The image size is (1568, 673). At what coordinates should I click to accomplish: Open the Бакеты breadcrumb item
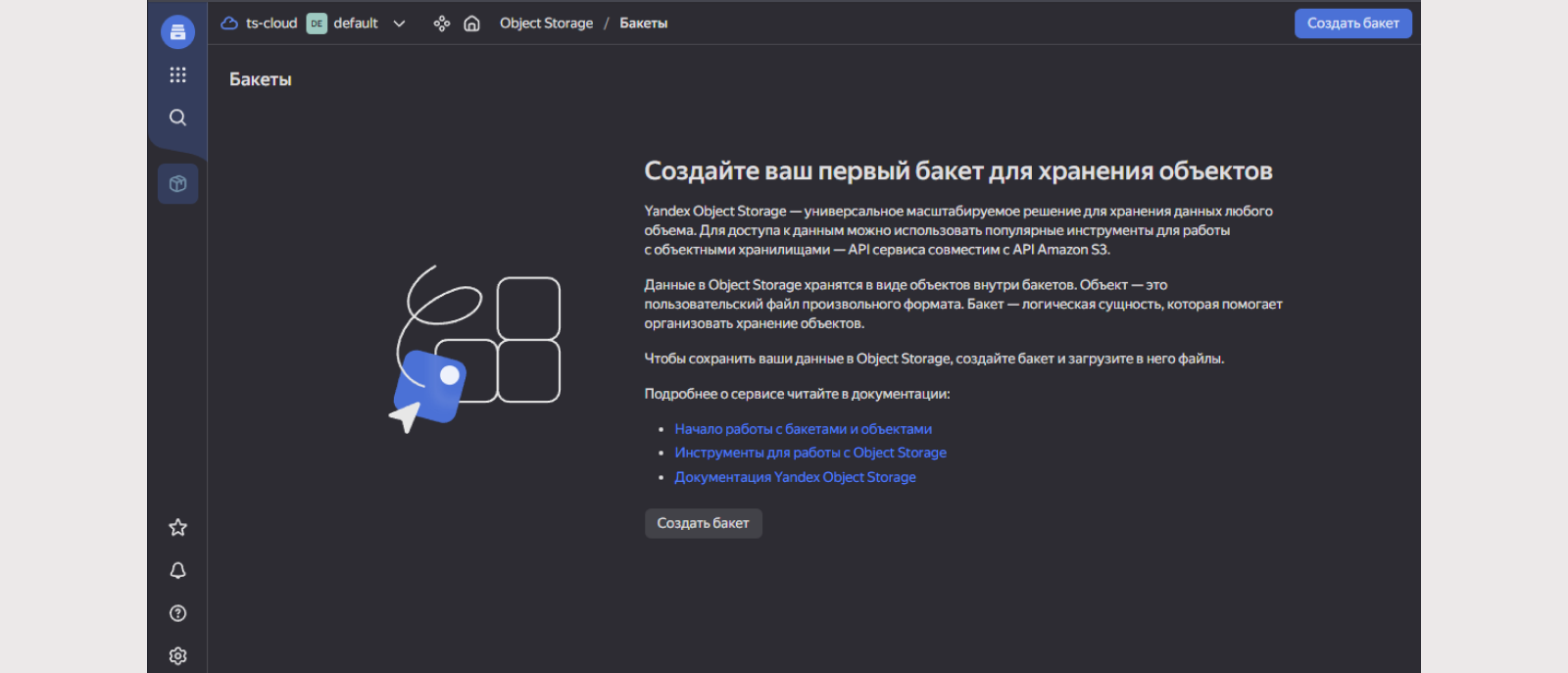(644, 24)
